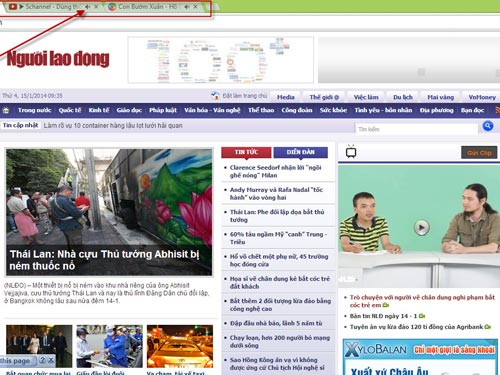The image size is (500, 375).
Task: Play the video with two men
Action: [x=421, y=227]
